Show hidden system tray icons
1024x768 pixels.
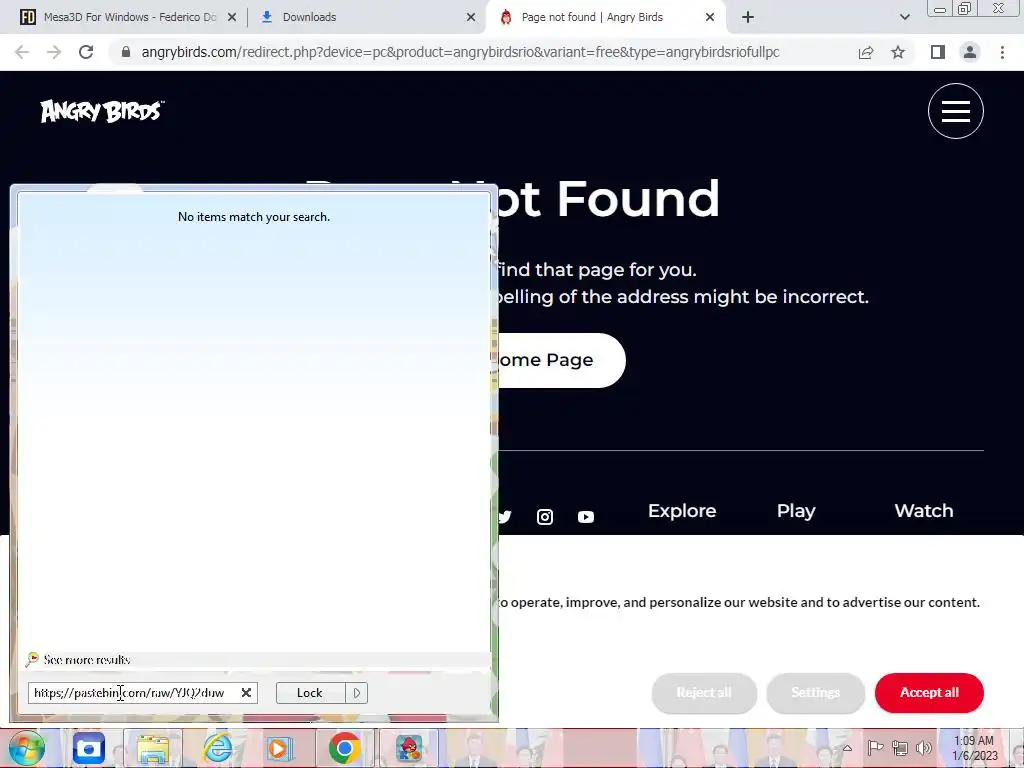tap(847, 748)
